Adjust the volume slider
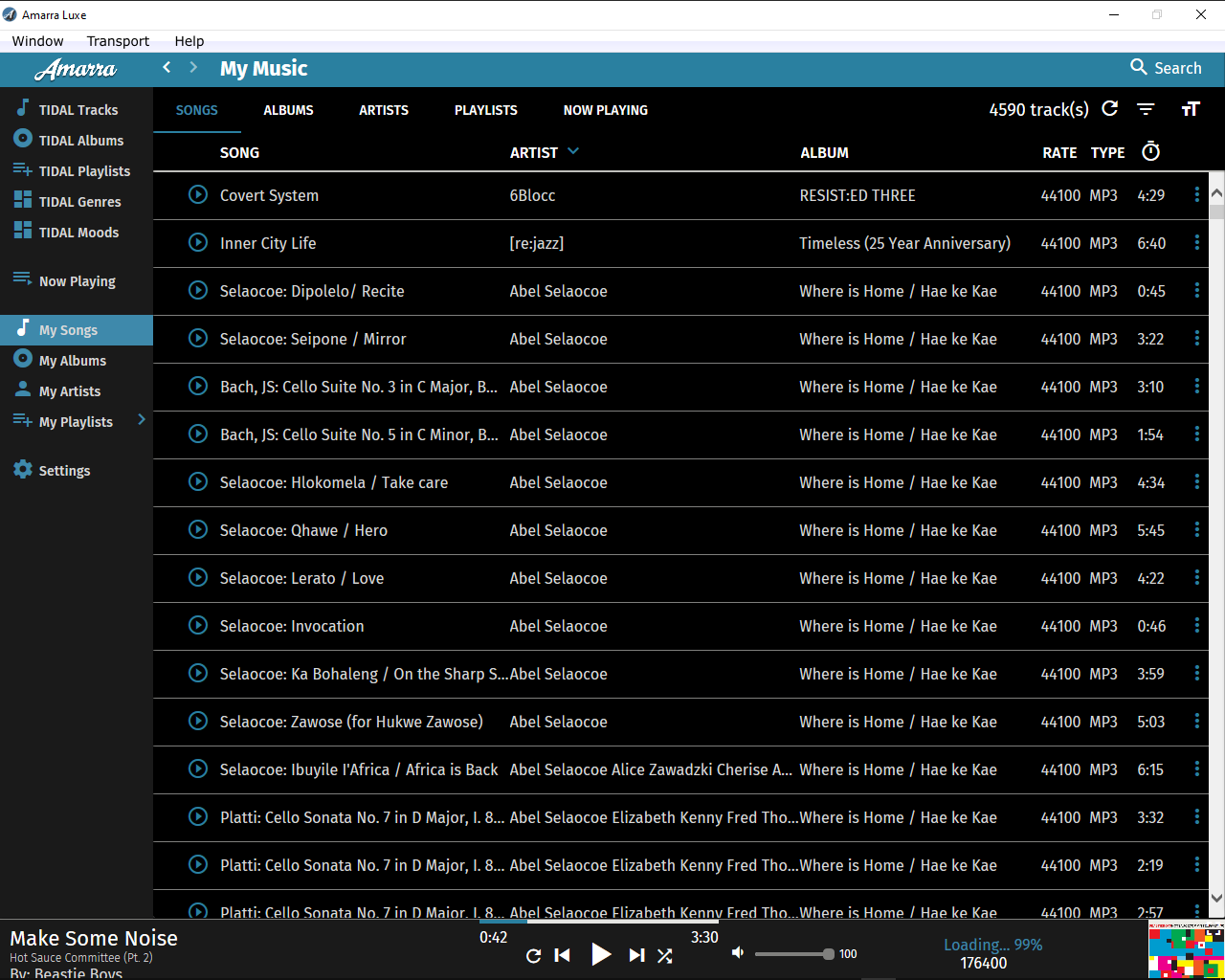This screenshot has width=1225, height=980. 794,954
